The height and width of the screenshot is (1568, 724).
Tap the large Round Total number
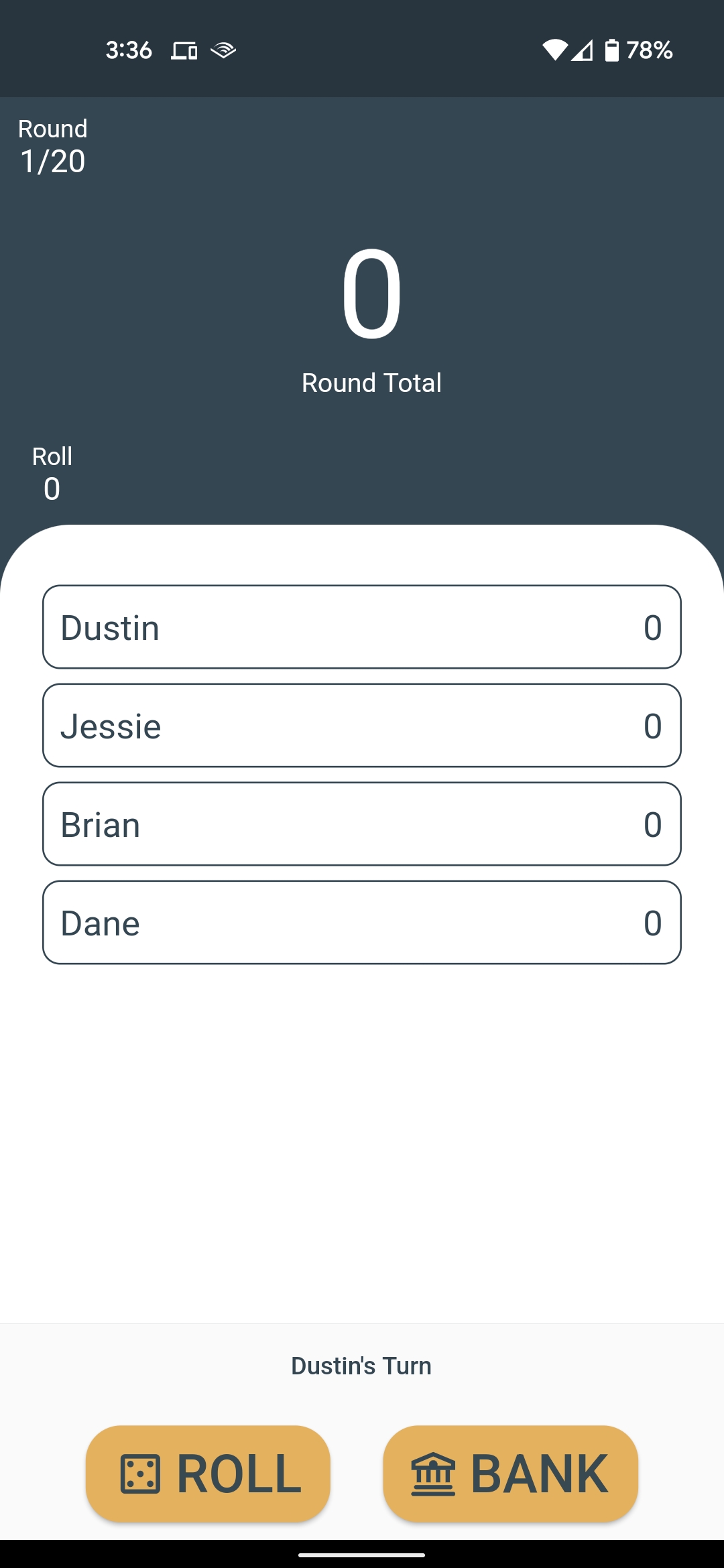(371, 293)
